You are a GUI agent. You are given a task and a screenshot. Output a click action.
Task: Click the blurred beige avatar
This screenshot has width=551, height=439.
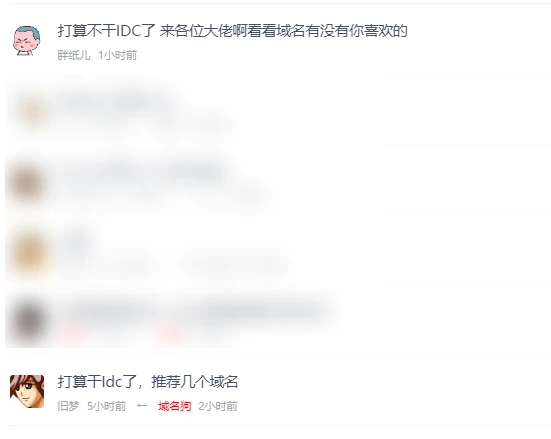coord(32,112)
